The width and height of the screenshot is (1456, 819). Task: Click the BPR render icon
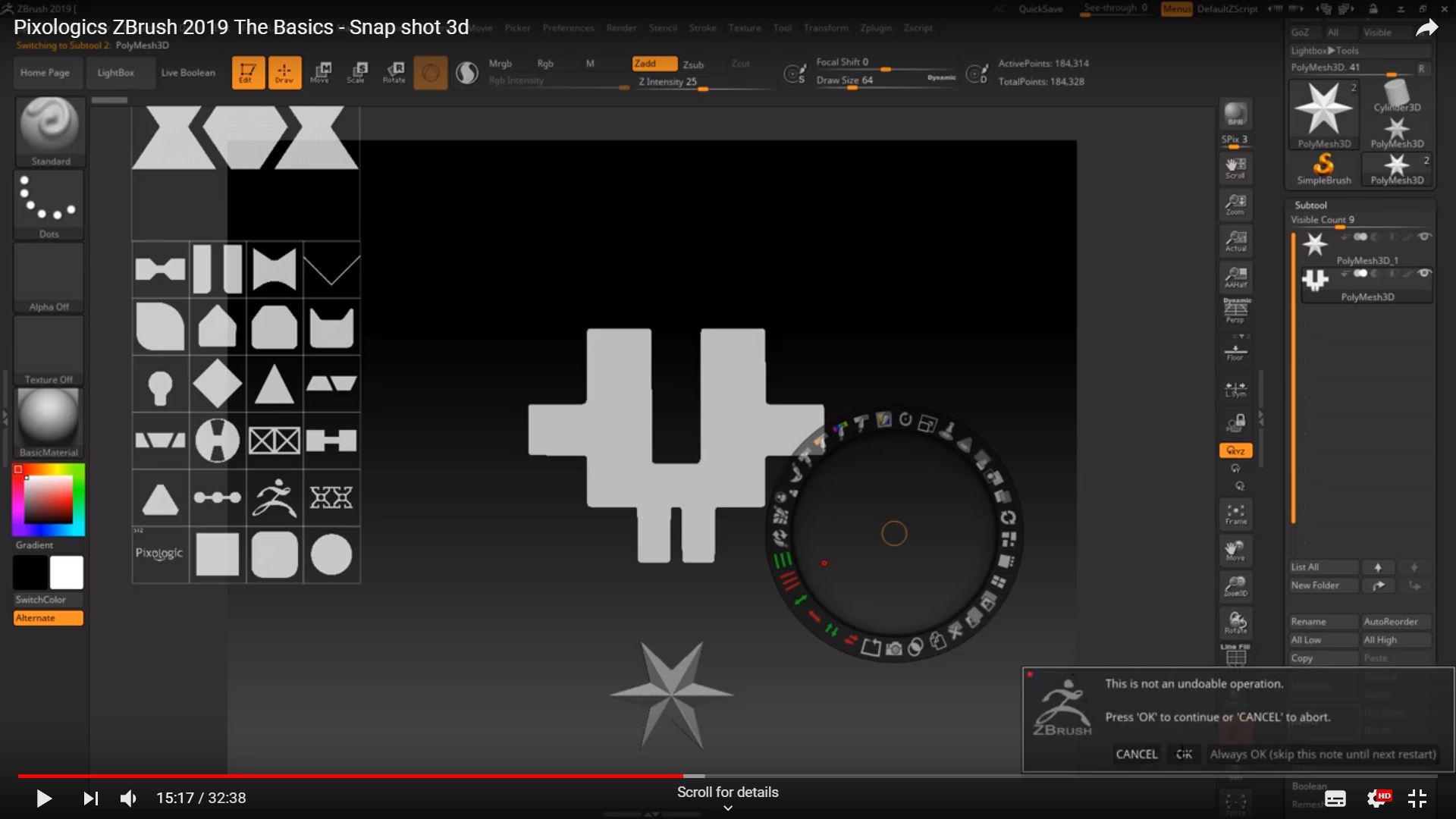pos(1235,114)
